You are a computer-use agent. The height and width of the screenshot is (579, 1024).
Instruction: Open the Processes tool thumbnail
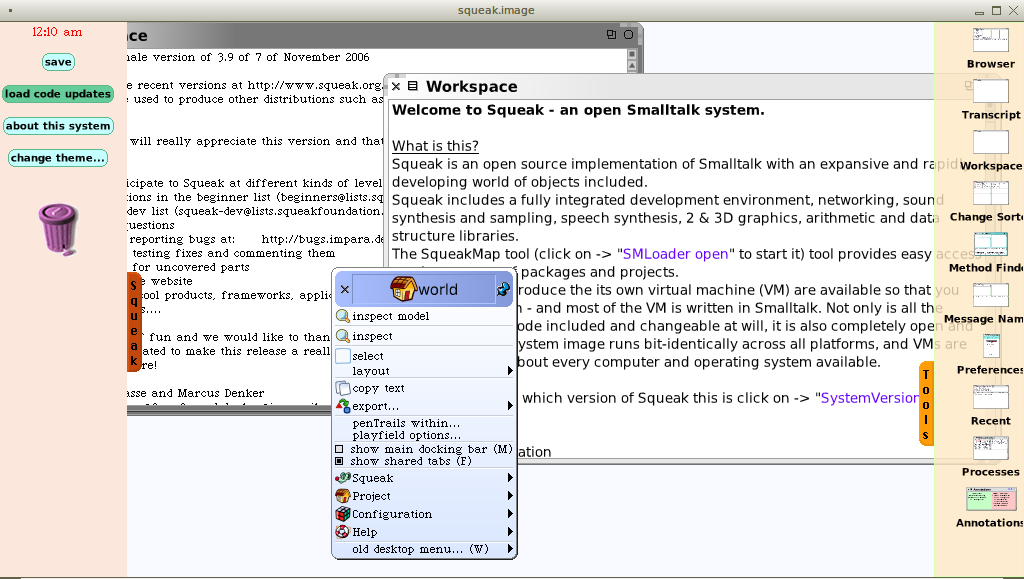990,448
